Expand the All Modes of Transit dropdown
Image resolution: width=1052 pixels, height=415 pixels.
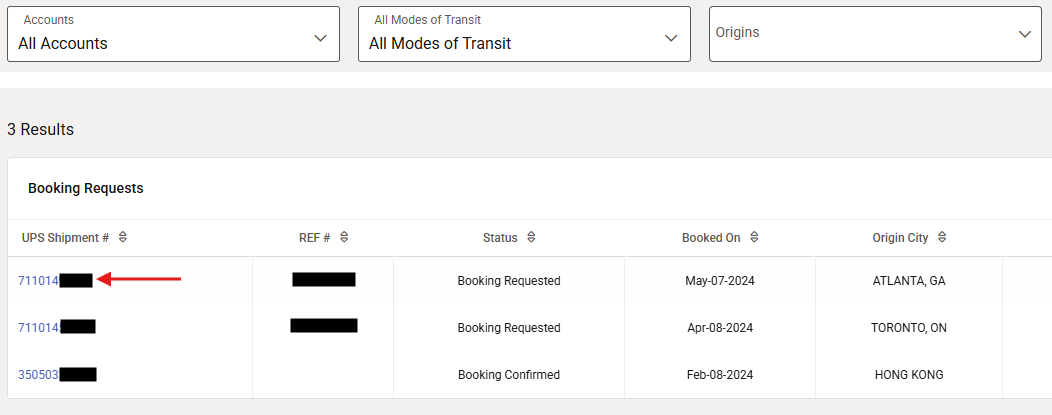click(x=524, y=34)
